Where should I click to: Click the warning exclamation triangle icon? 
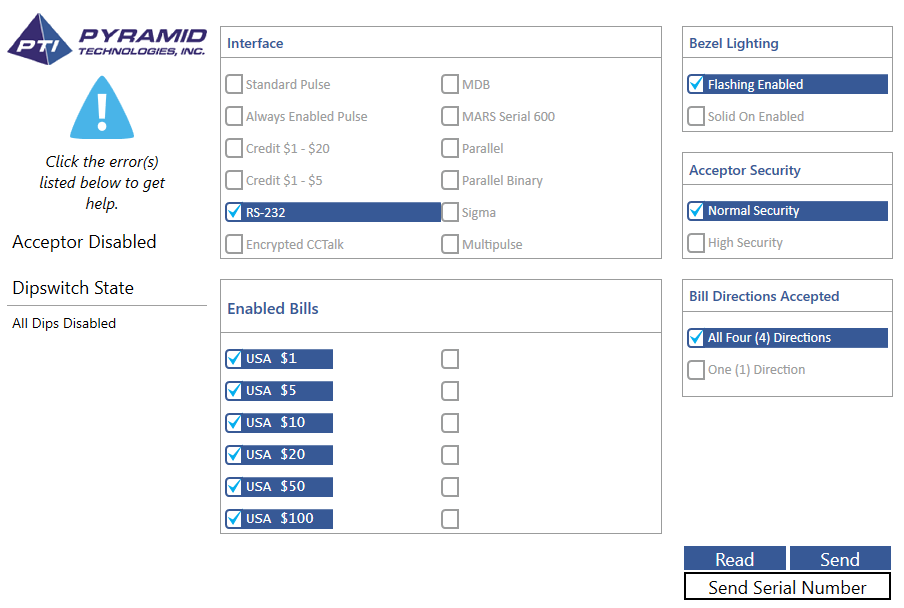103,110
